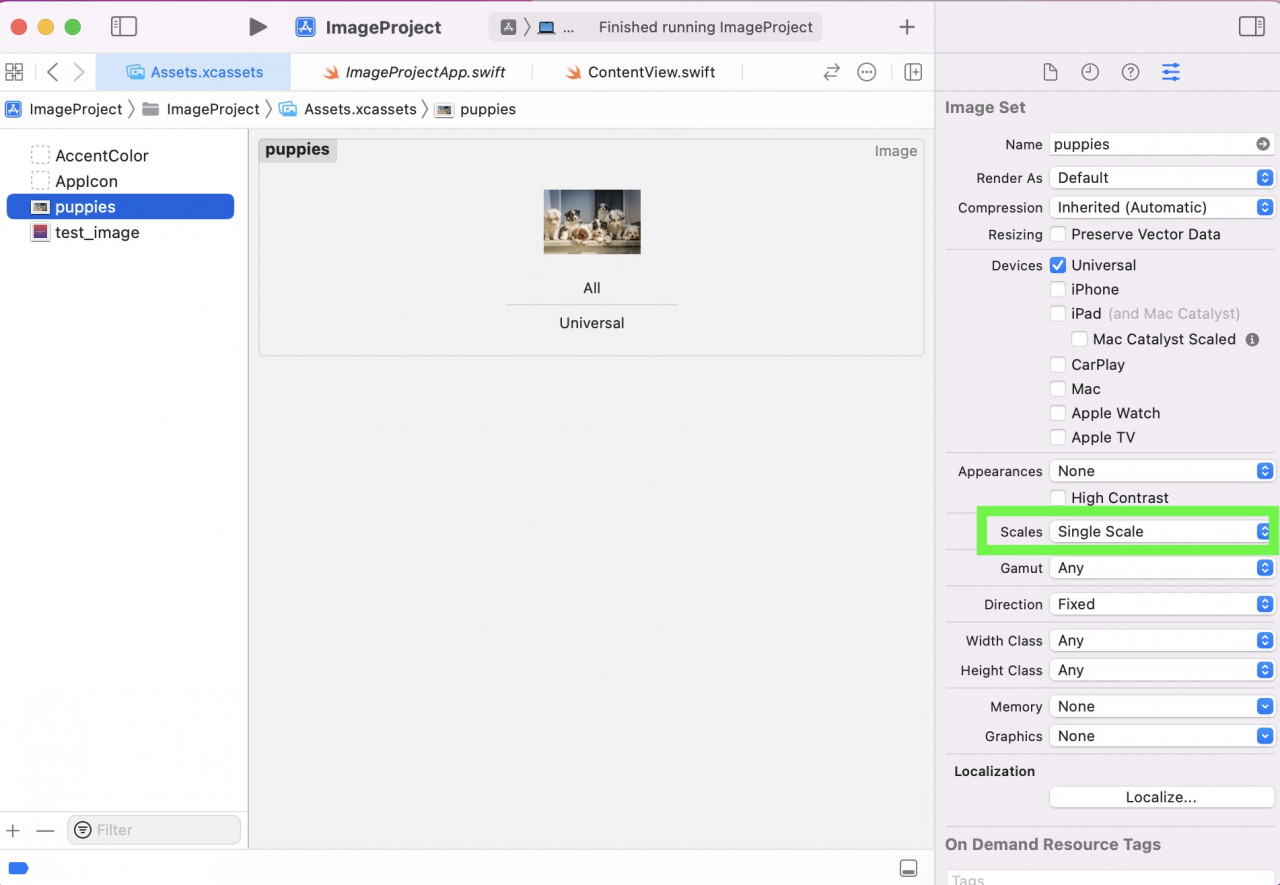Enable the iPhone device checkbox
The height and width of the screenshot is (885, 1280).
[x=1058, y=289]
